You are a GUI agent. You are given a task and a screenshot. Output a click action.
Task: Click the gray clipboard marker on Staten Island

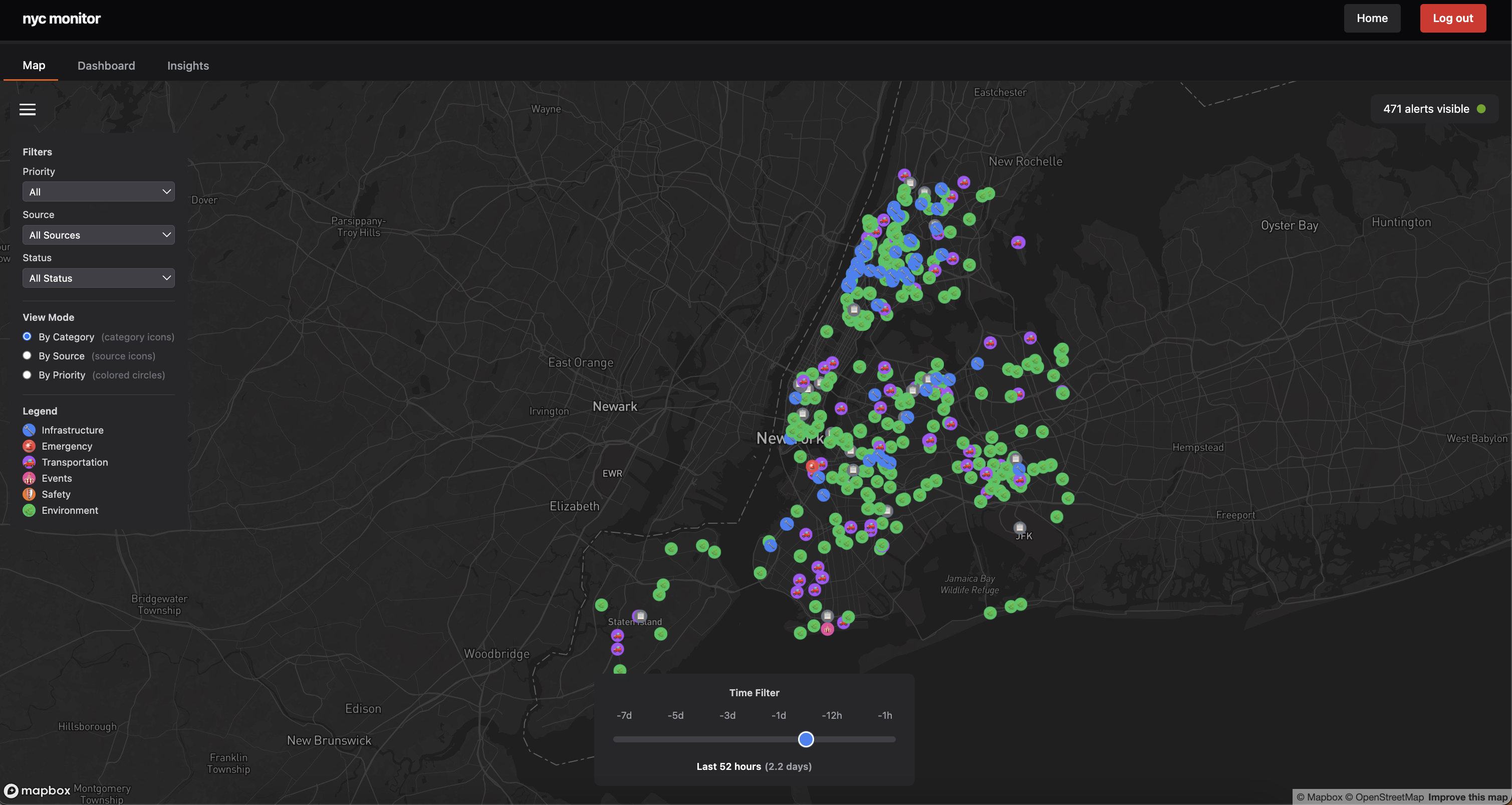[640, 616]
